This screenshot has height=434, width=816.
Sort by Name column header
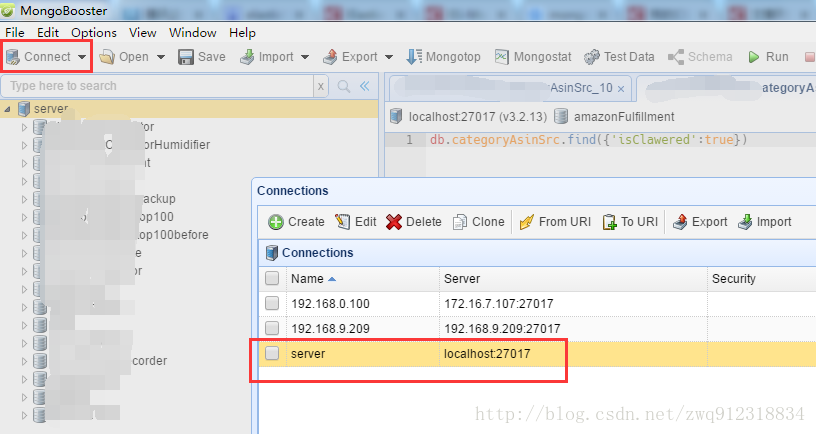(x=363, y=278)
